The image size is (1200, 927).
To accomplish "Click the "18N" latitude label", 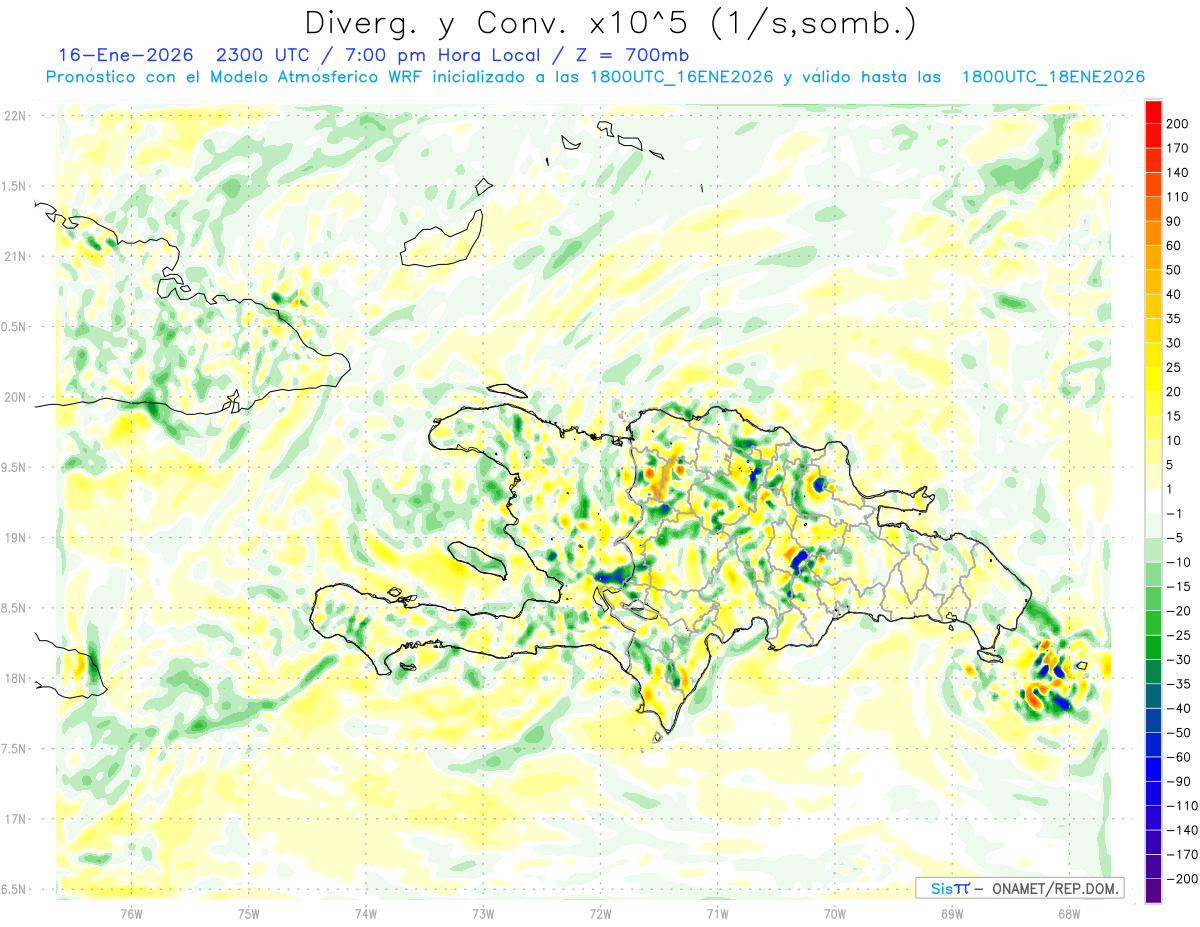I will tap(15, 679).
